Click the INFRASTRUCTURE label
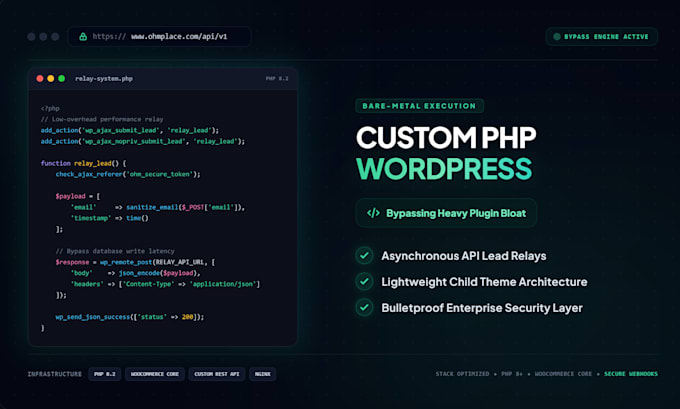This screenshot has height=409, width=680. pos(55,374)
